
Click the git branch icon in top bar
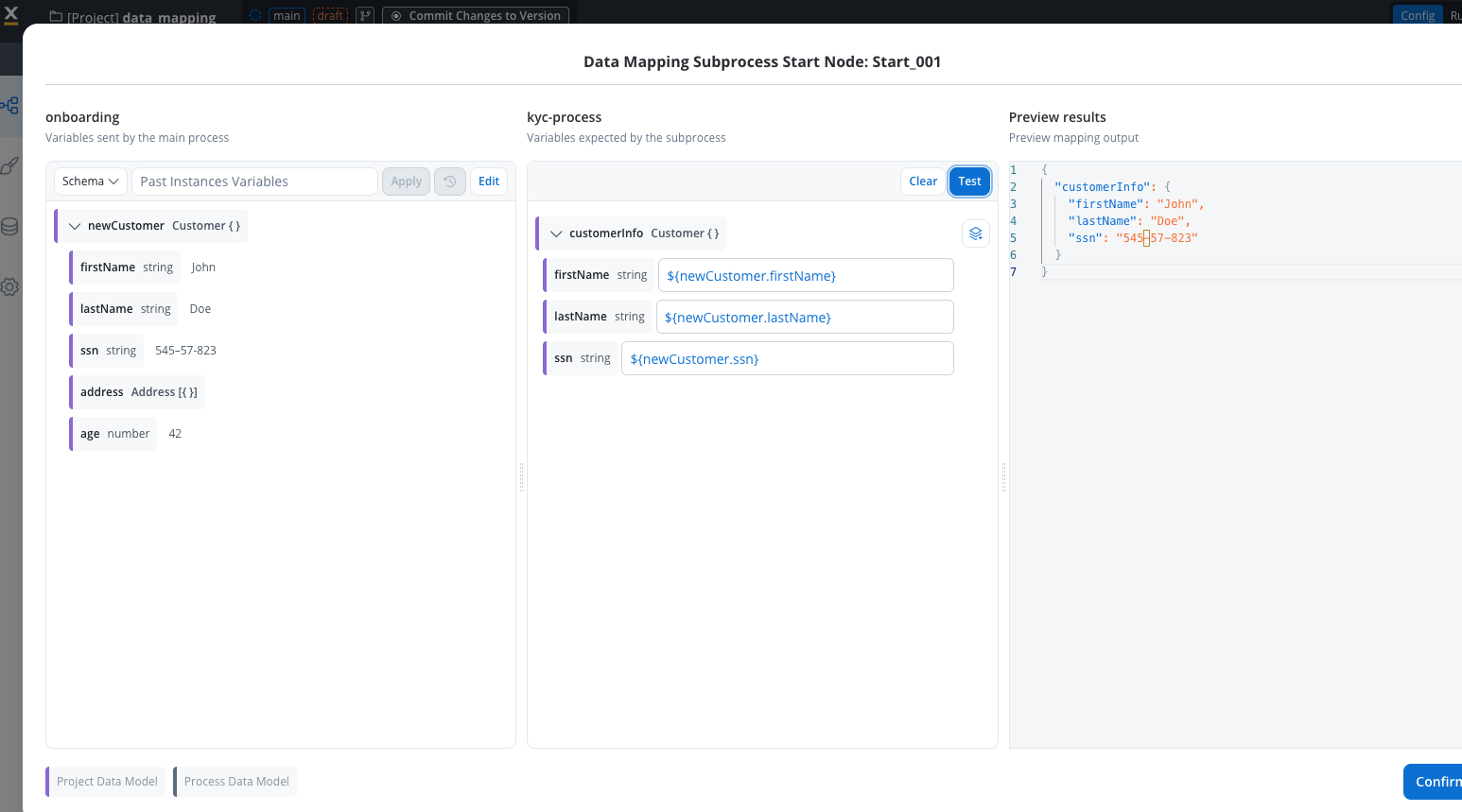[365, 15]
